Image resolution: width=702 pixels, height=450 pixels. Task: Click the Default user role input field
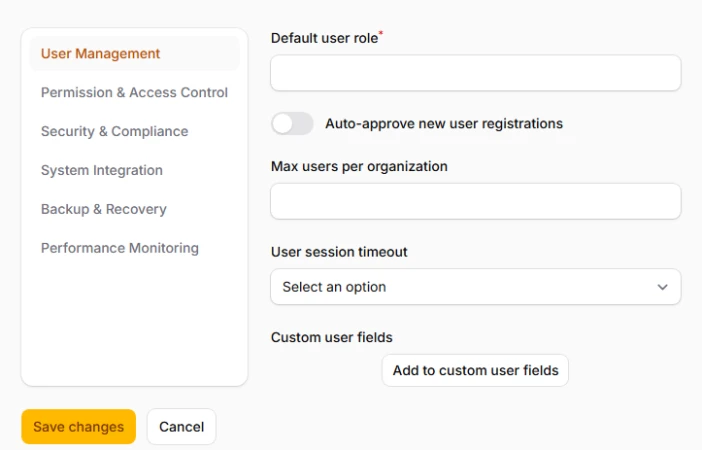pyautogui.click(x=475, y=73)
